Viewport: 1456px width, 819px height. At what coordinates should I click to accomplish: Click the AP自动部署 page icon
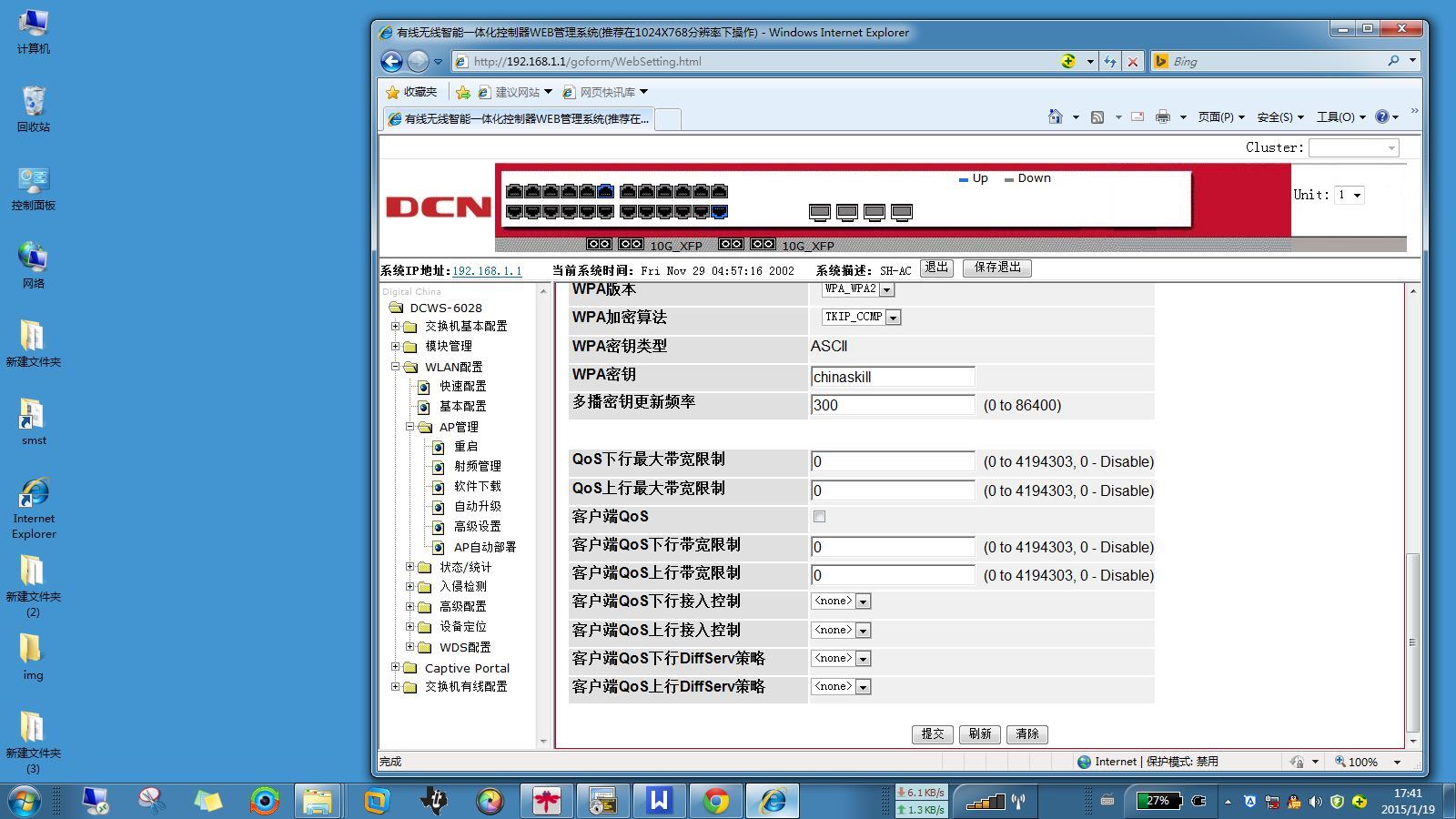(438, 547)
